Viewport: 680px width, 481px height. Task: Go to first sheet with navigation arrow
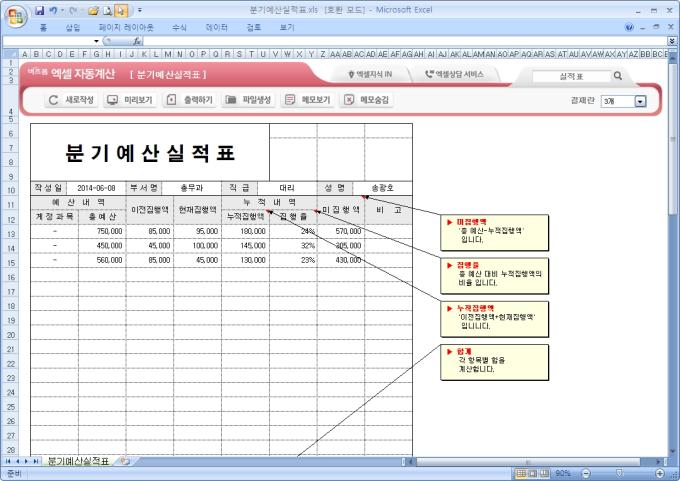pos(8,461)
